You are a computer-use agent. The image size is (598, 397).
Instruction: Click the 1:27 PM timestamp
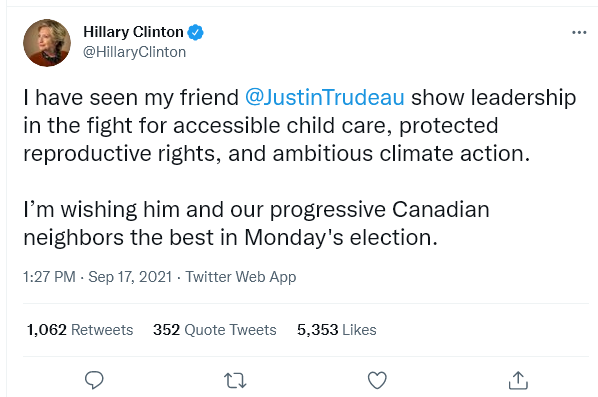[x=49, y=277]
